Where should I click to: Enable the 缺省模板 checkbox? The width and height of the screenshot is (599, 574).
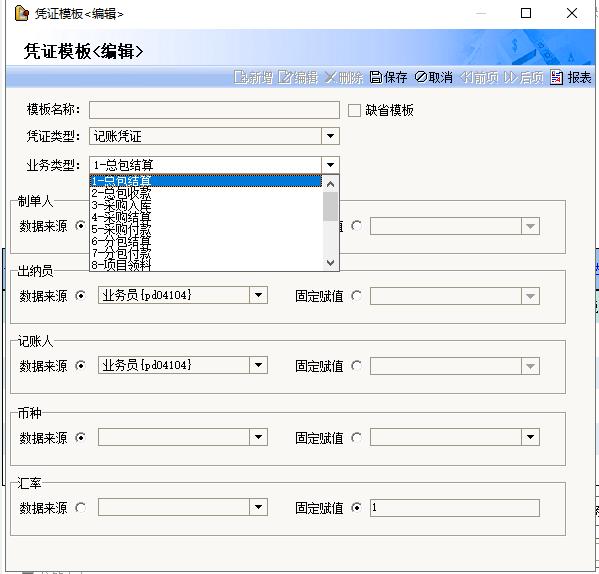(354, 111)
